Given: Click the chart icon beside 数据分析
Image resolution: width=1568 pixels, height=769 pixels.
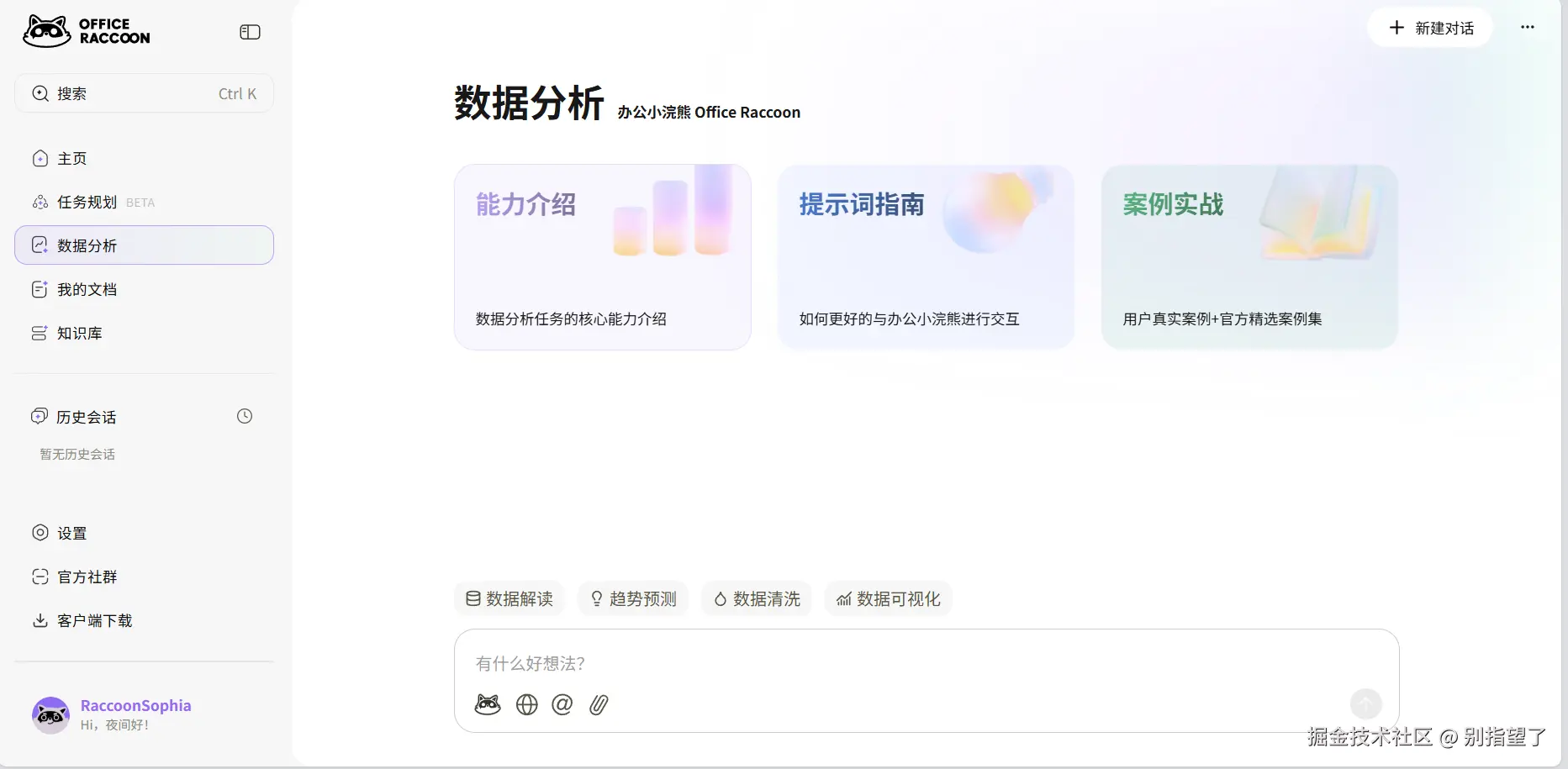Looking at the screenshot, I should [40, 245].
